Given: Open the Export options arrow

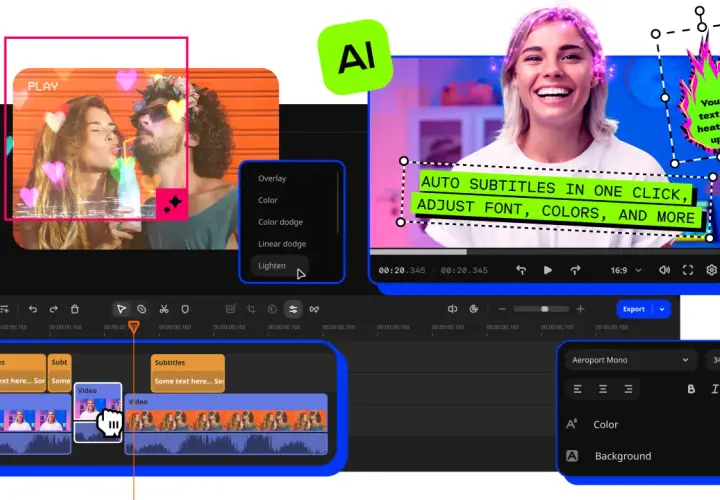Looking at the screenshot, I should (x=662, y=309).
